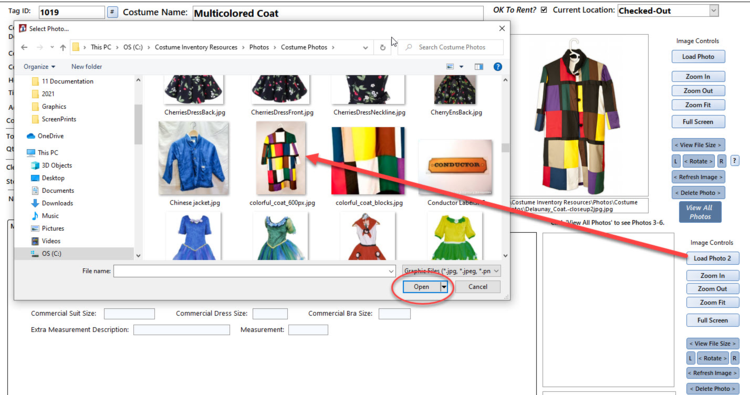Click the Load Photo 2 button
The image size is (750, 395).
coord(712,258)
